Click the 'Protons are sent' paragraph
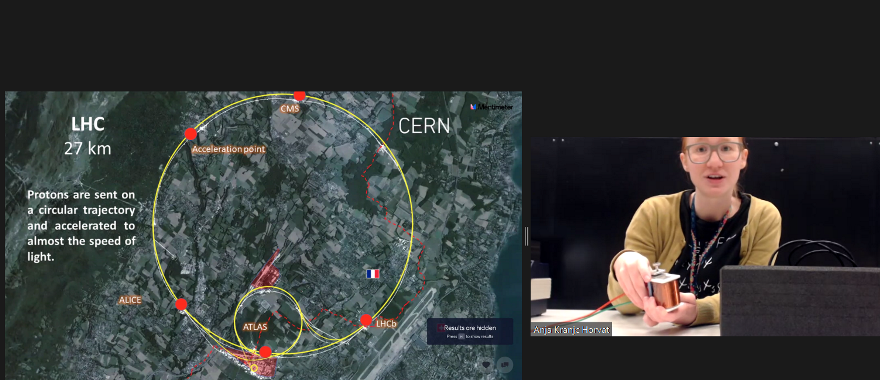This screenshot has height=380, width=880. pyautogui.click(x=81, y=226)
